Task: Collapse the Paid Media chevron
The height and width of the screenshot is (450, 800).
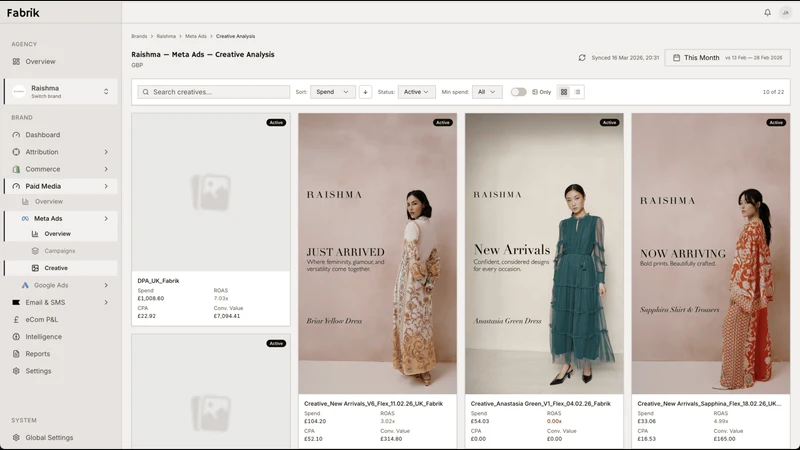Action: [106, 186]
